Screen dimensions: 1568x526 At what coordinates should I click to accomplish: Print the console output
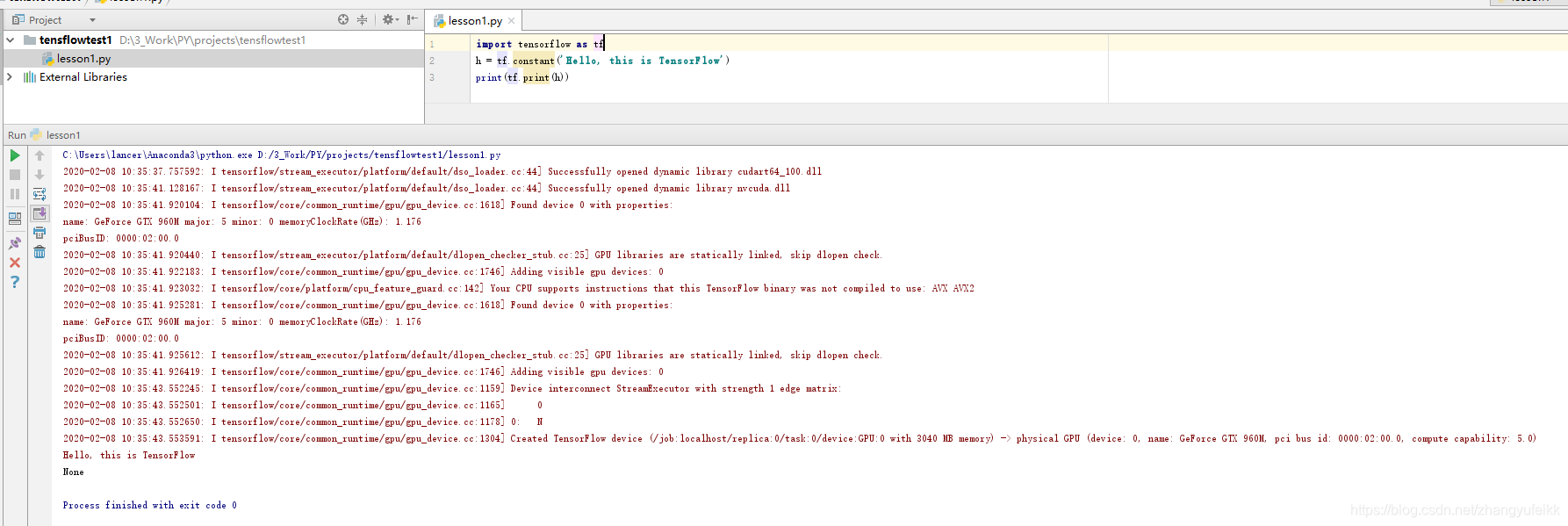(40, 233)
